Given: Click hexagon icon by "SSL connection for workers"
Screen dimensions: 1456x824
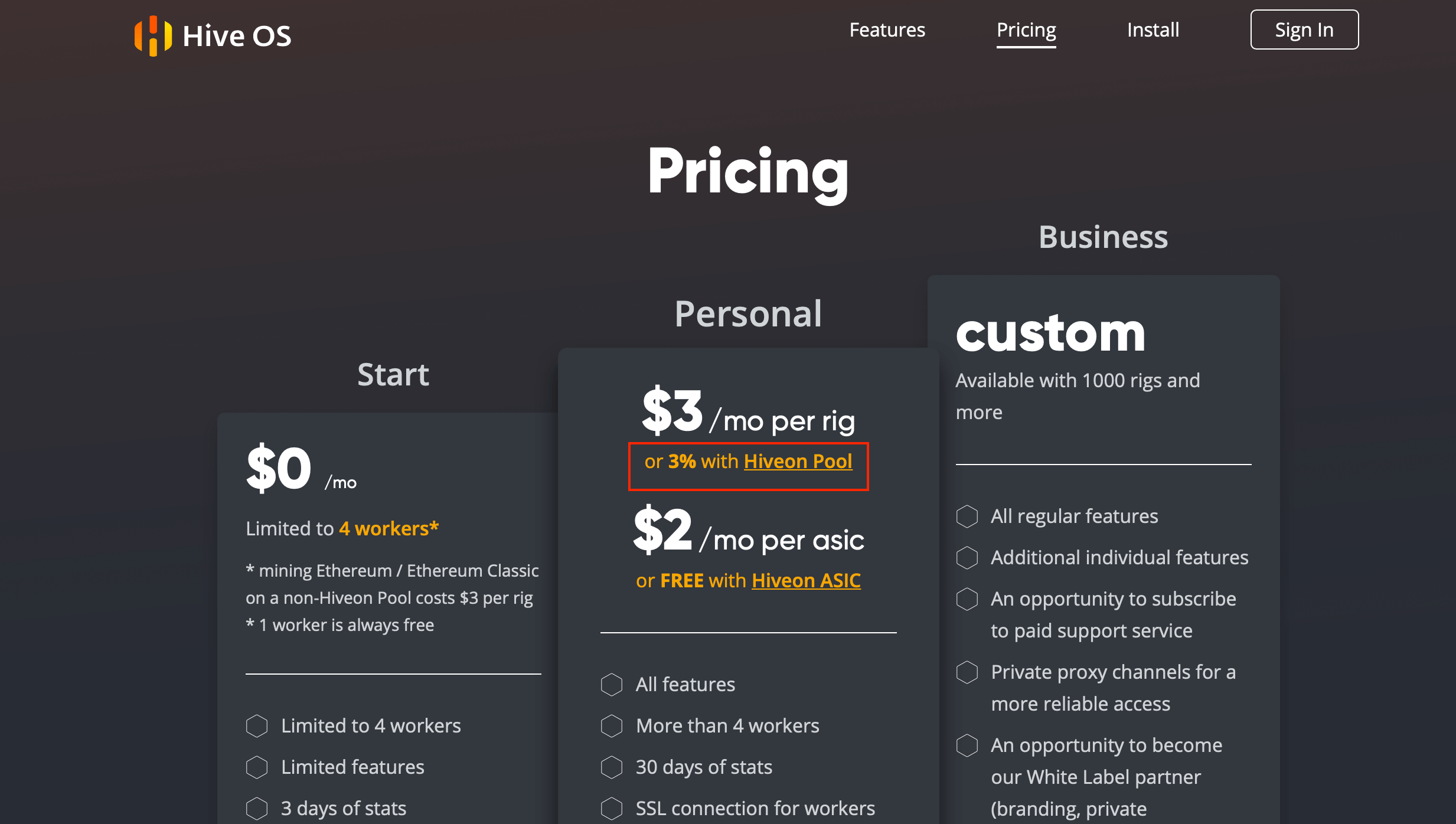Looking at the screenshot, I should coord(612,809).
